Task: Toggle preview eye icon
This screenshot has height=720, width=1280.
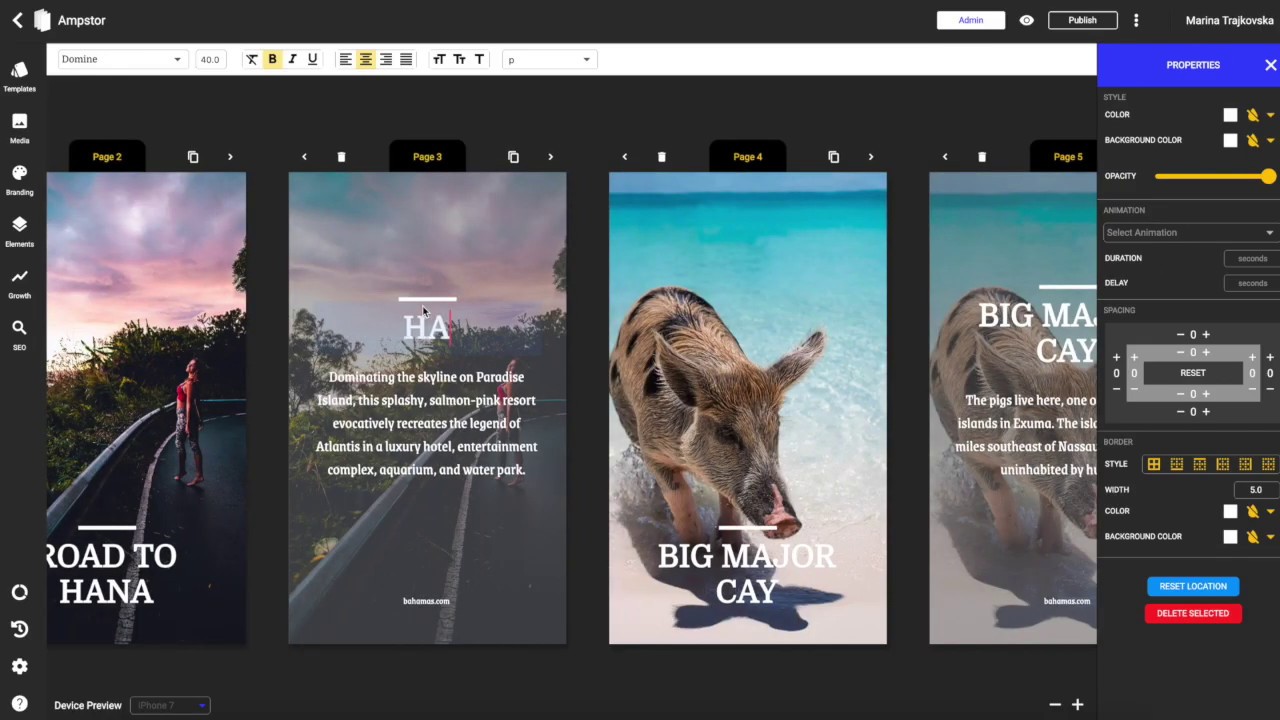Action: click(1026, 20)
